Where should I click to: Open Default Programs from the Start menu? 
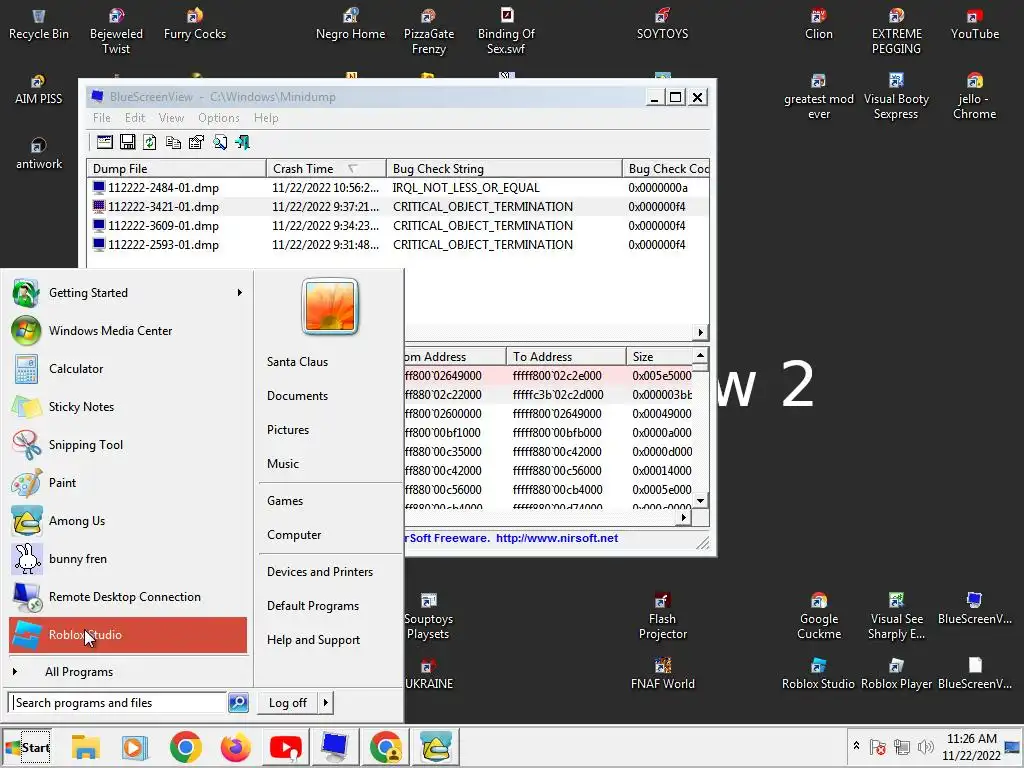click(313, 606)
